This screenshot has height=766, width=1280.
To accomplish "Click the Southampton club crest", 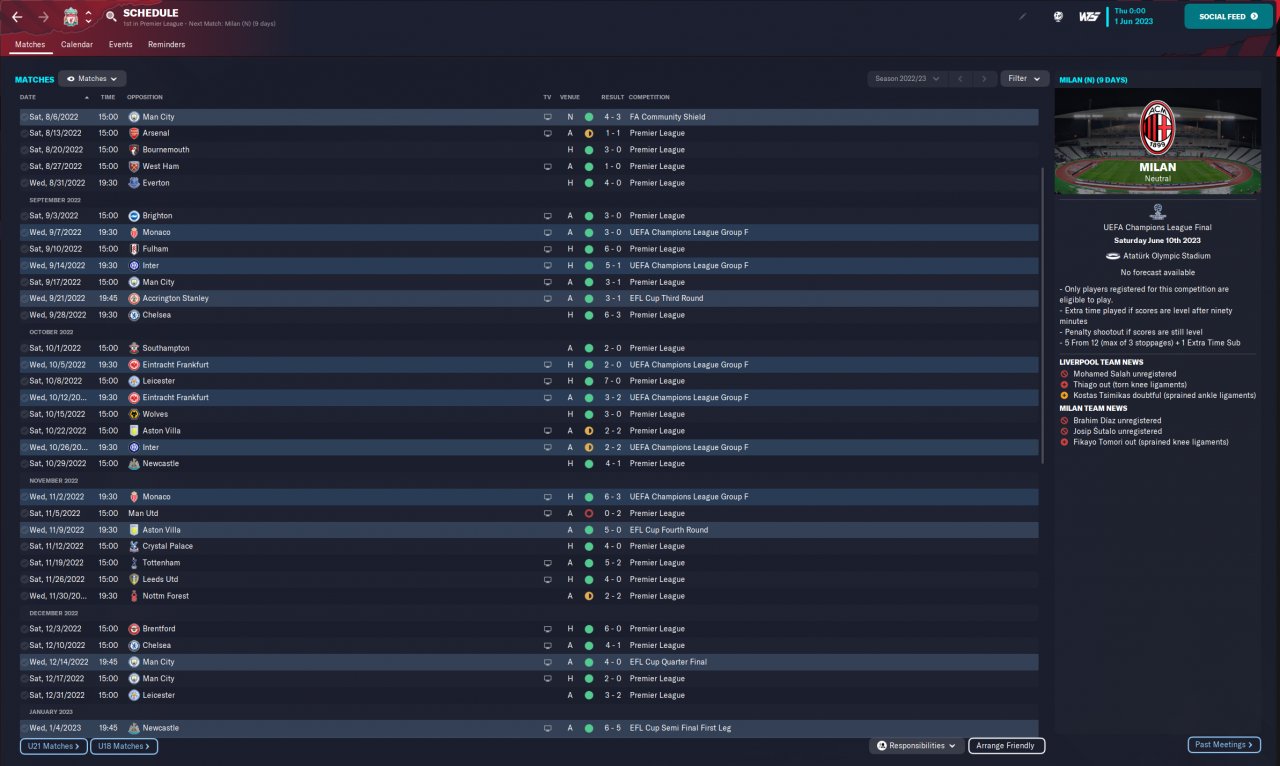I will [134, 348].
